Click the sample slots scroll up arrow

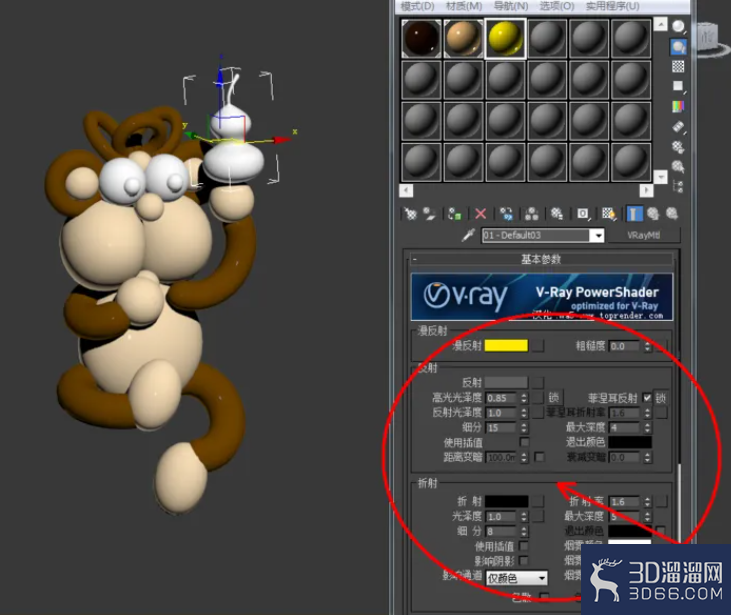(660, 24)
